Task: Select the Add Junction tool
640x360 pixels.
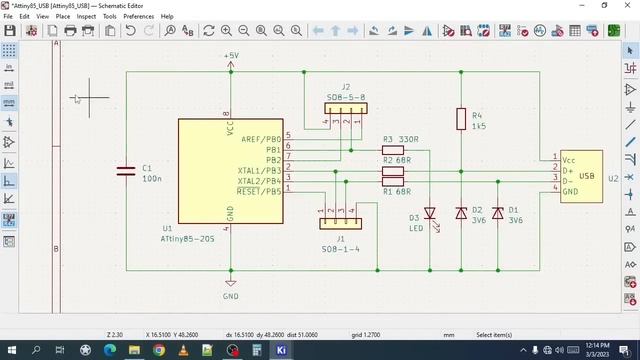Action: click(630, 194)
